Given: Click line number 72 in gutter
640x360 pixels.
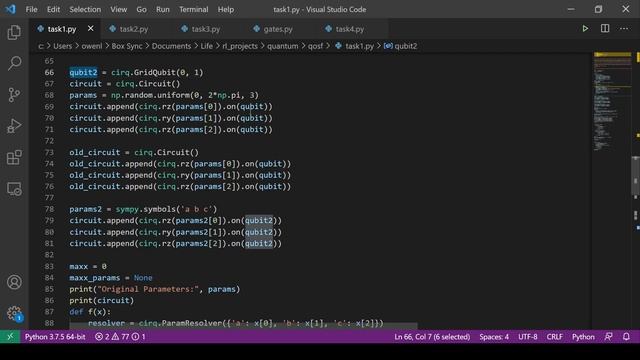Looking at the screenshot, I should pos(49,141).
